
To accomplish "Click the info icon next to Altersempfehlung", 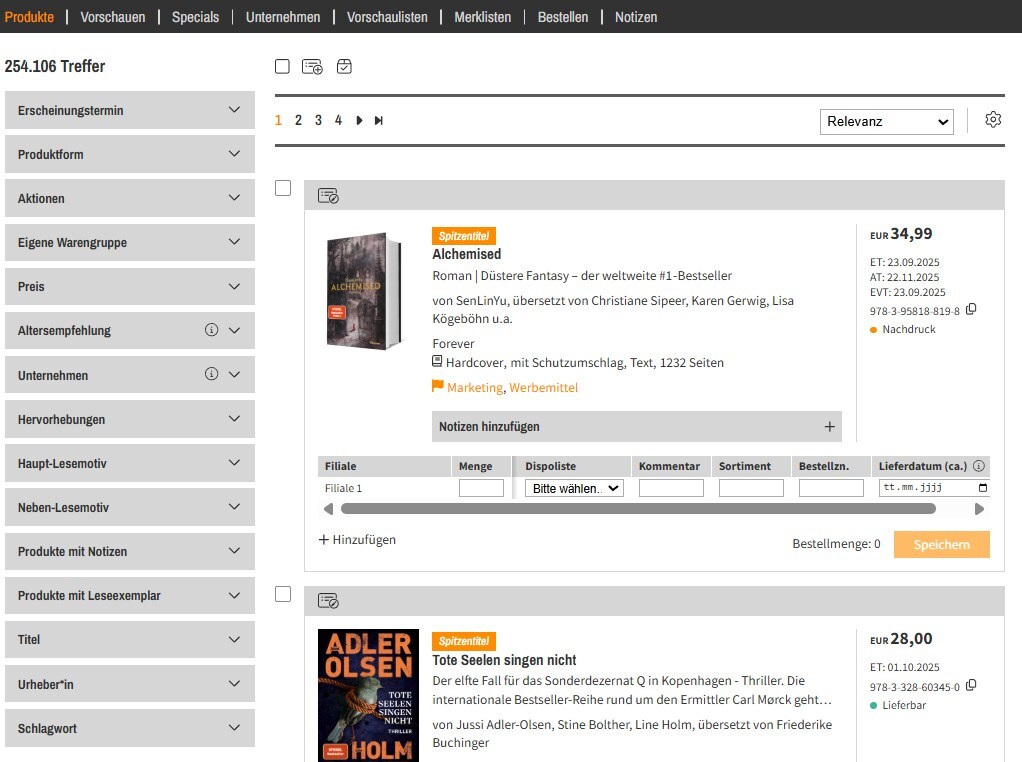I will pyautogui.click(x=211, y=330).
